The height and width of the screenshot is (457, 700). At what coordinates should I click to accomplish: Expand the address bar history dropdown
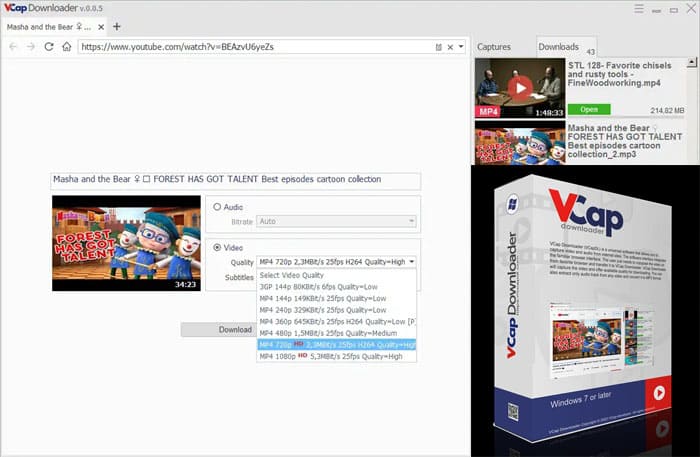[x=461, y=46]
